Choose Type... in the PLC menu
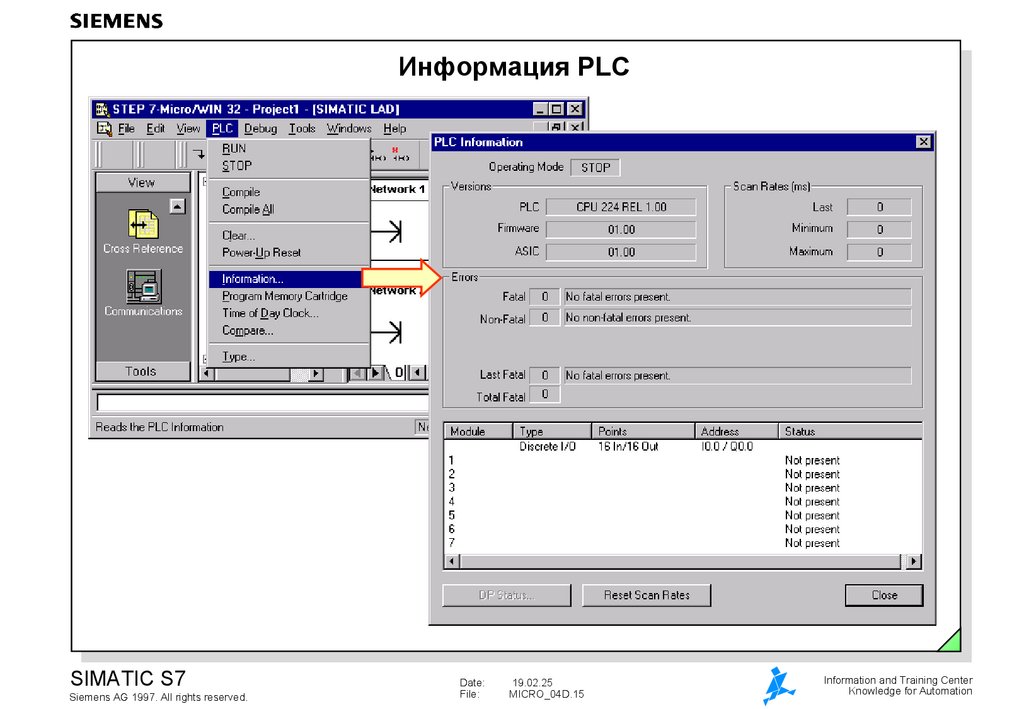Viewport: 1024px width, 709px height. (x=288, y=356)
